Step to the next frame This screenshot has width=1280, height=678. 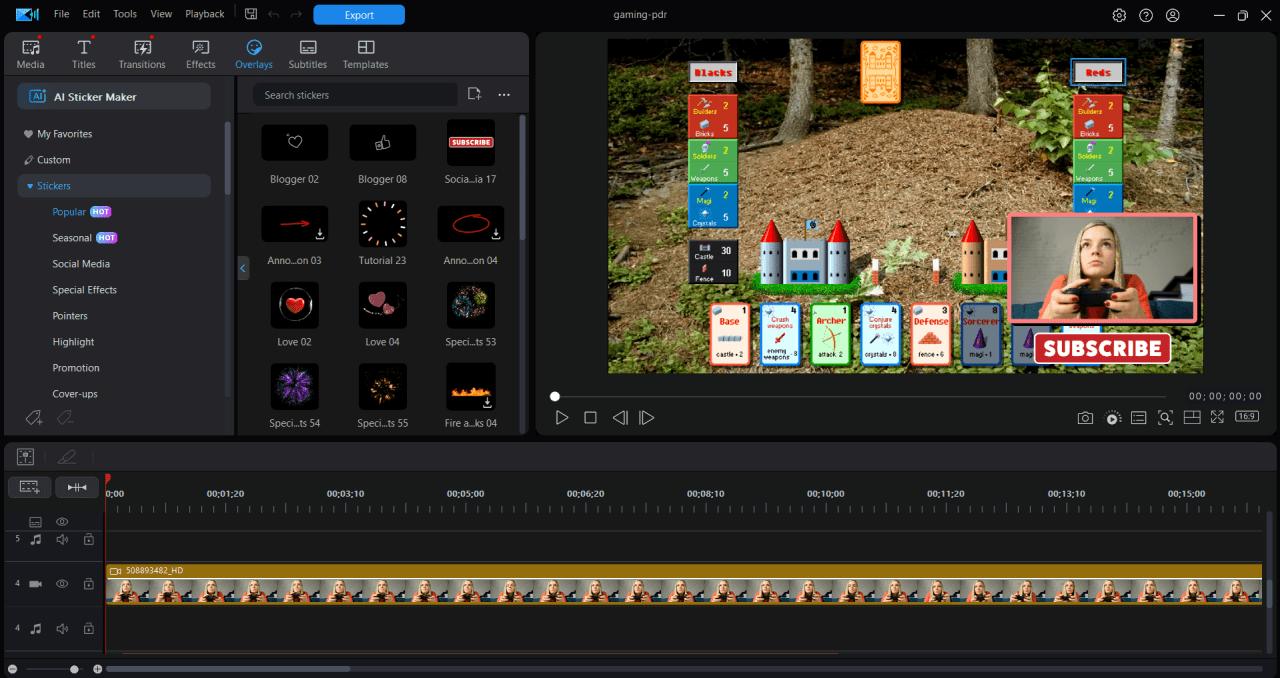(x=647, y=418)
